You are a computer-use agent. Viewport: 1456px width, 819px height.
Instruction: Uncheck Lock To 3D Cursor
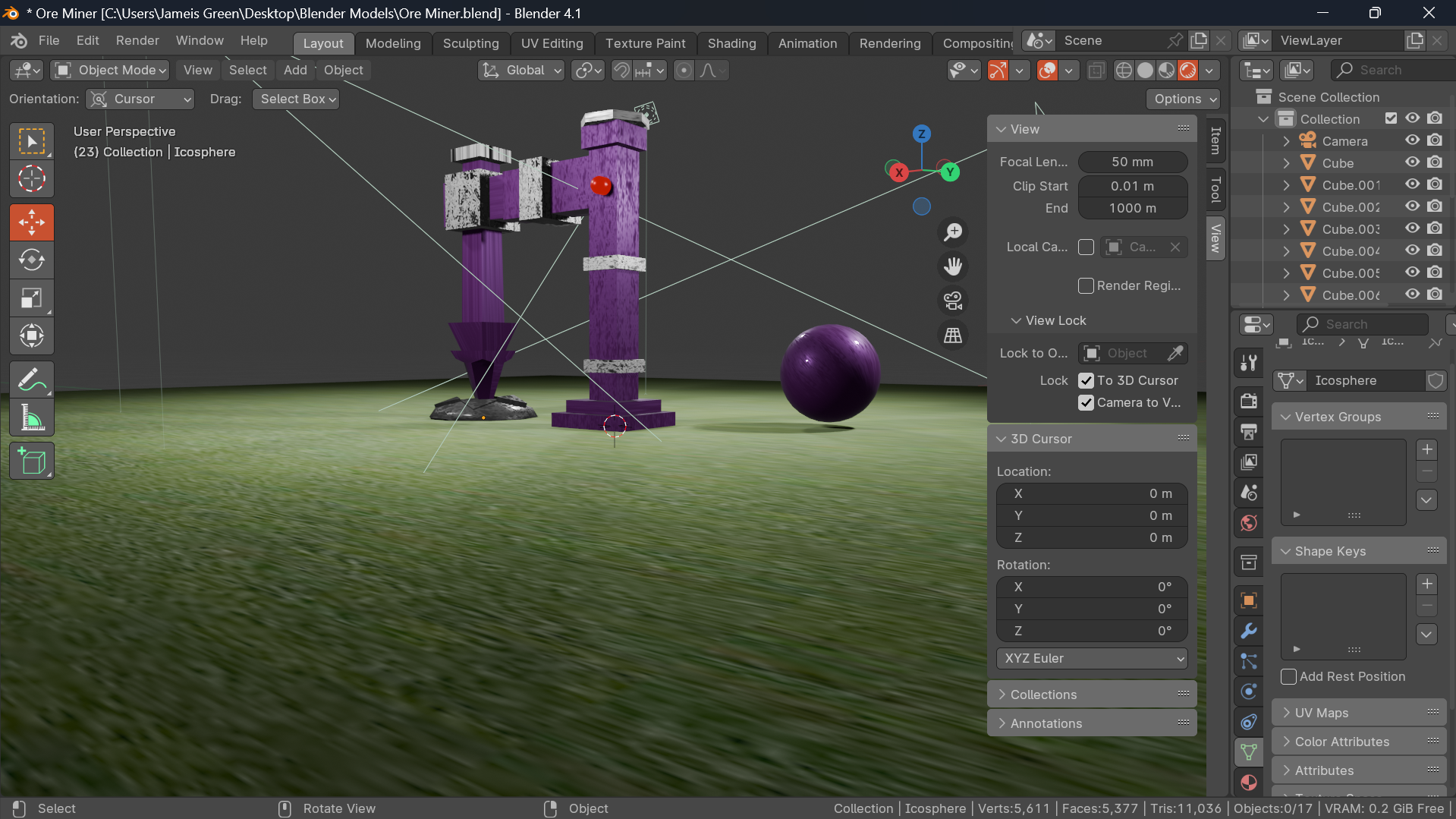[x=1086, y=380]
